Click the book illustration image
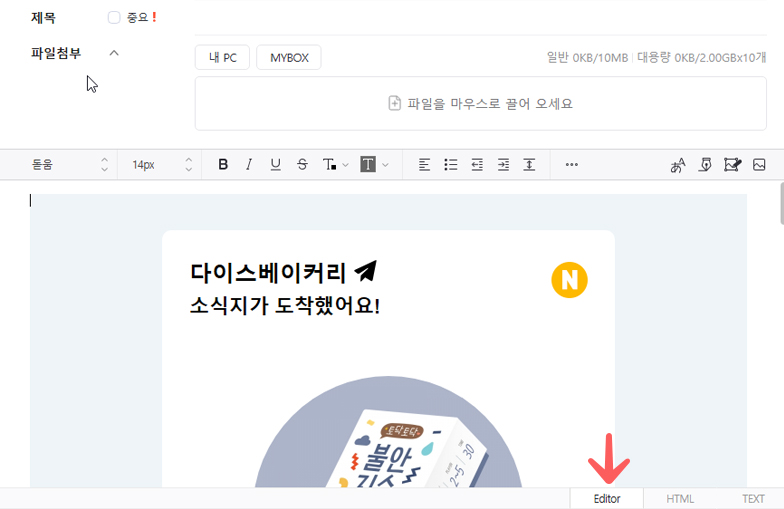Viewport: 784px width, 509px height. (x=388, y=432)
